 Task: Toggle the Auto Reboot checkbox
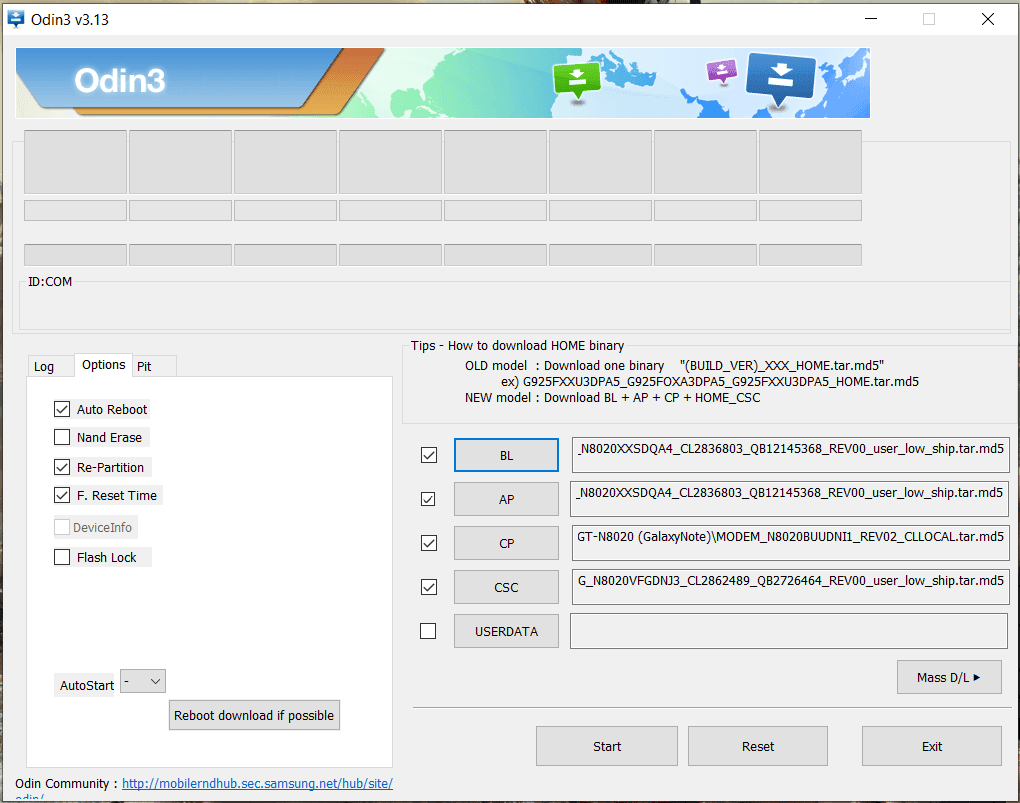(62, 409)
